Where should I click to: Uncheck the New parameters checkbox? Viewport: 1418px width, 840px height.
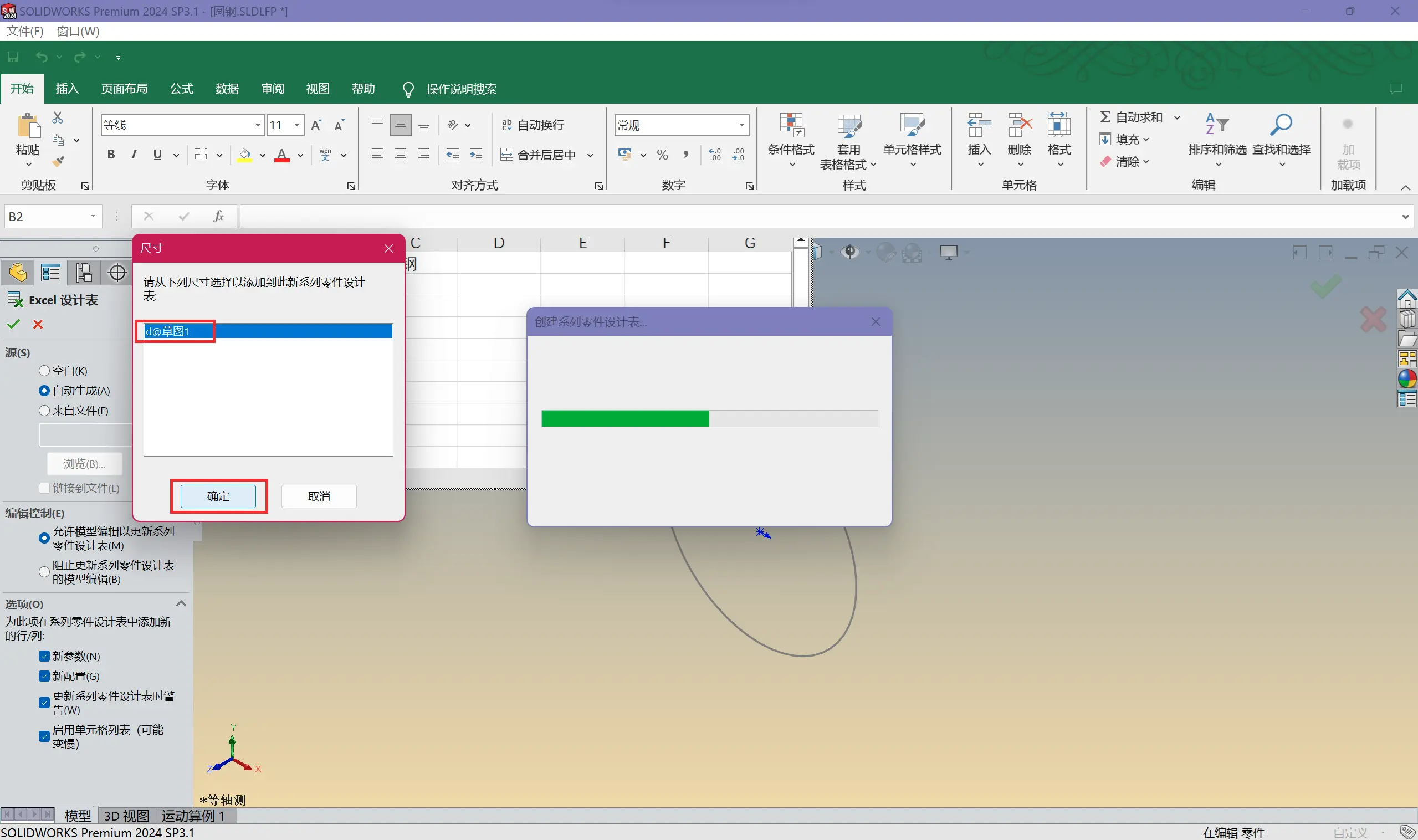tap(44, 656)
